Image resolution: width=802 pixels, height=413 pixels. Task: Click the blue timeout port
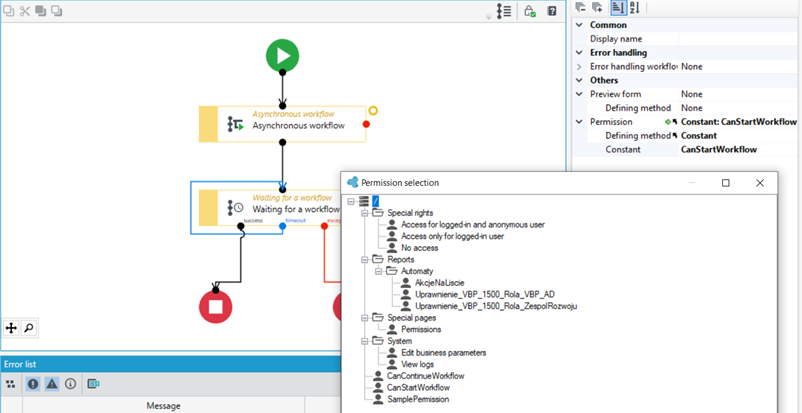[282, 226]
